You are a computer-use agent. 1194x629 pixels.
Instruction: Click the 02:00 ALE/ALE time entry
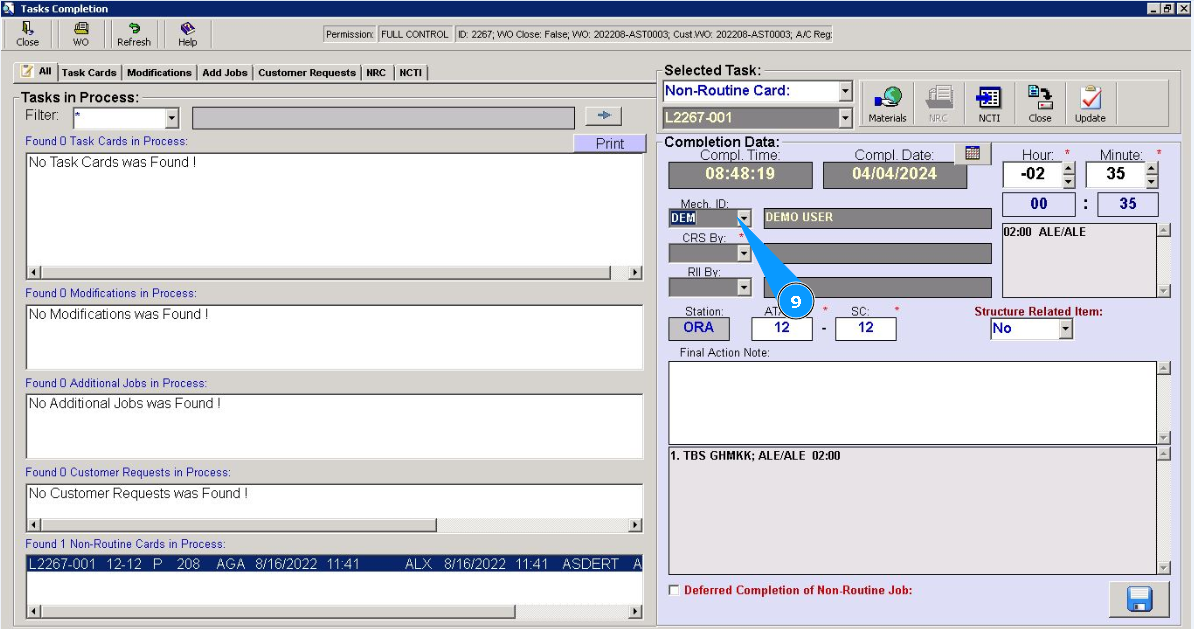pyautogui.click(x=1045, y=232)
